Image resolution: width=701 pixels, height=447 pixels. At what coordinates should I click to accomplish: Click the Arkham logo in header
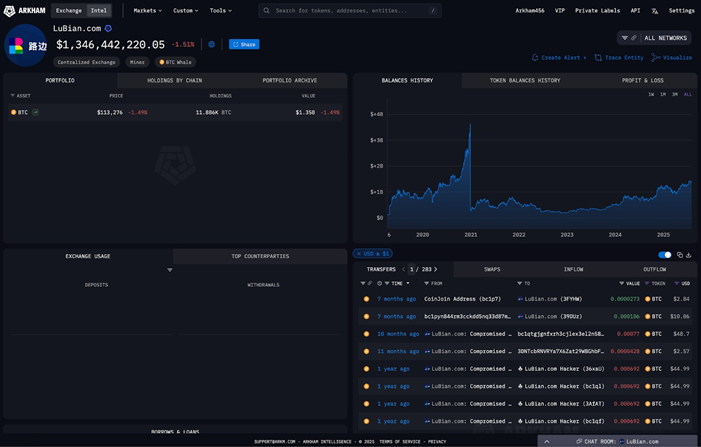pos(25,10)
